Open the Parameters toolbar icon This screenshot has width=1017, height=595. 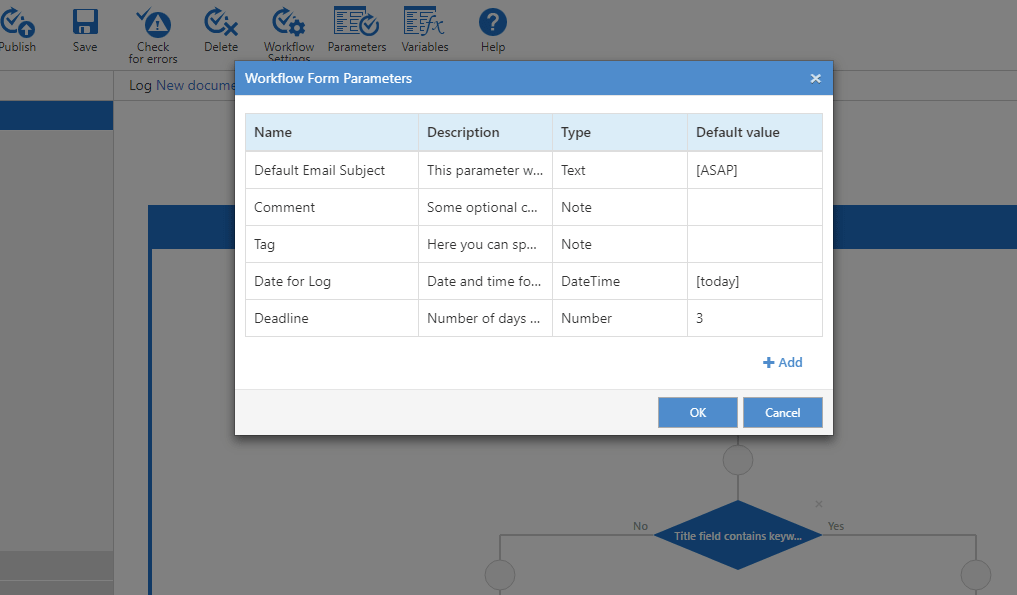[x=356, y=21]
